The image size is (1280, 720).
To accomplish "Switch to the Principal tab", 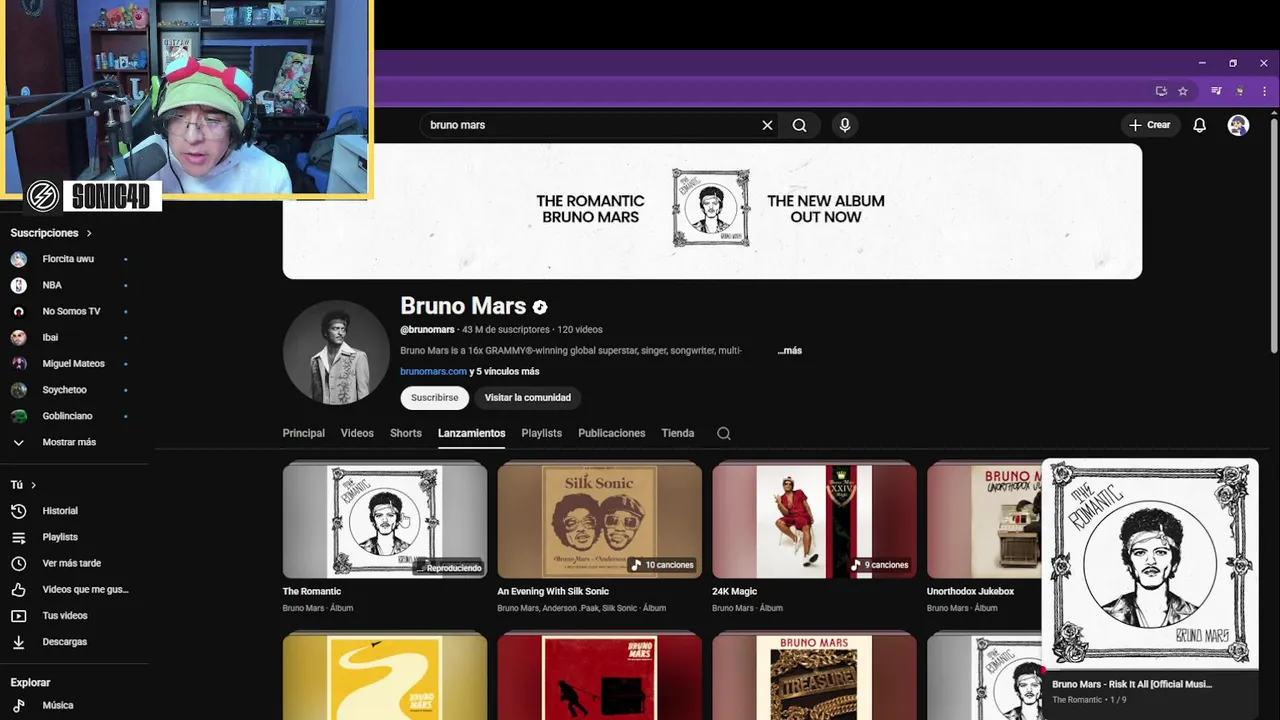I will (x=304, y=433).
